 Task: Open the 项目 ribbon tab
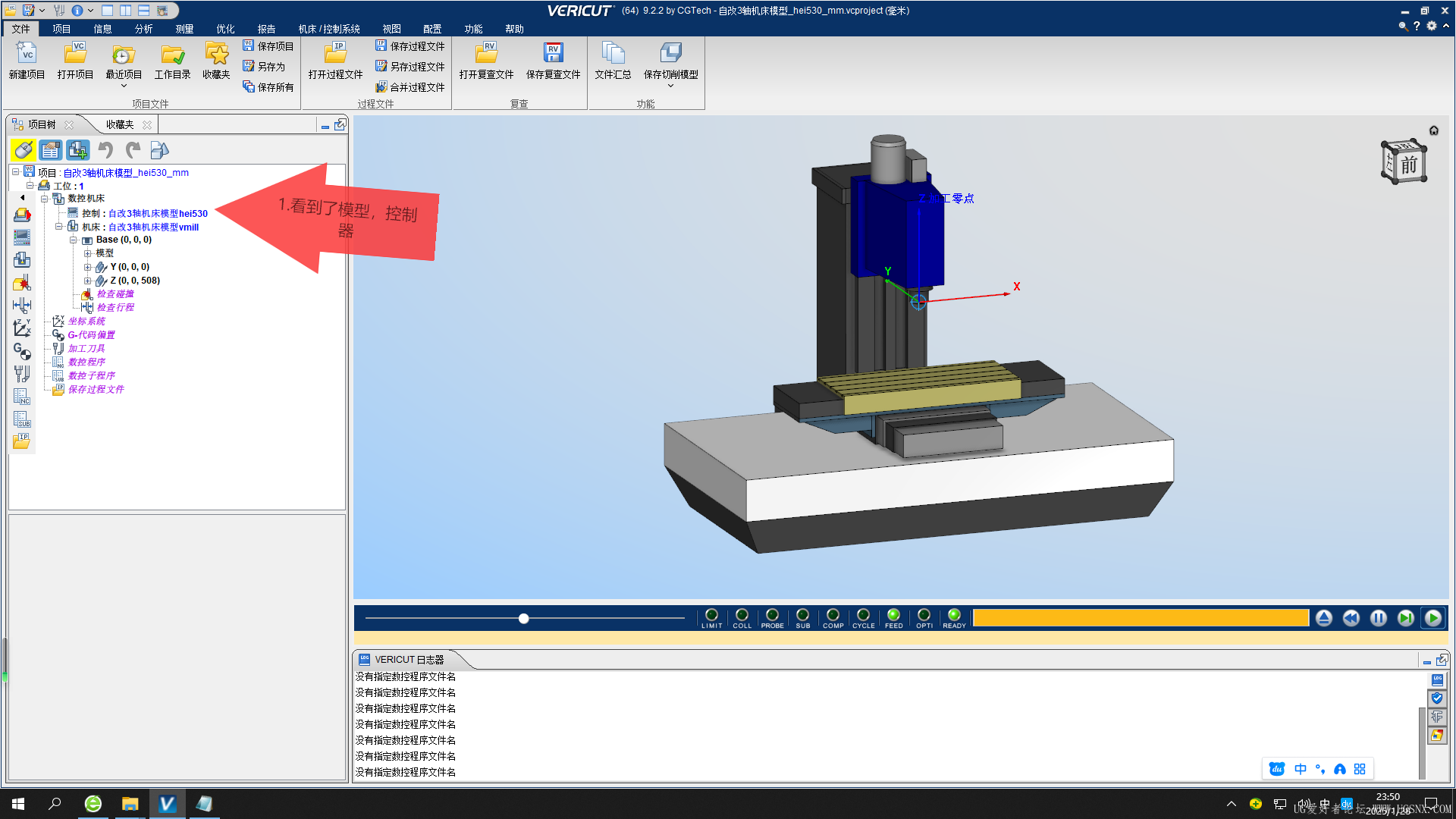pyautogui.click(x=61, y=29)
